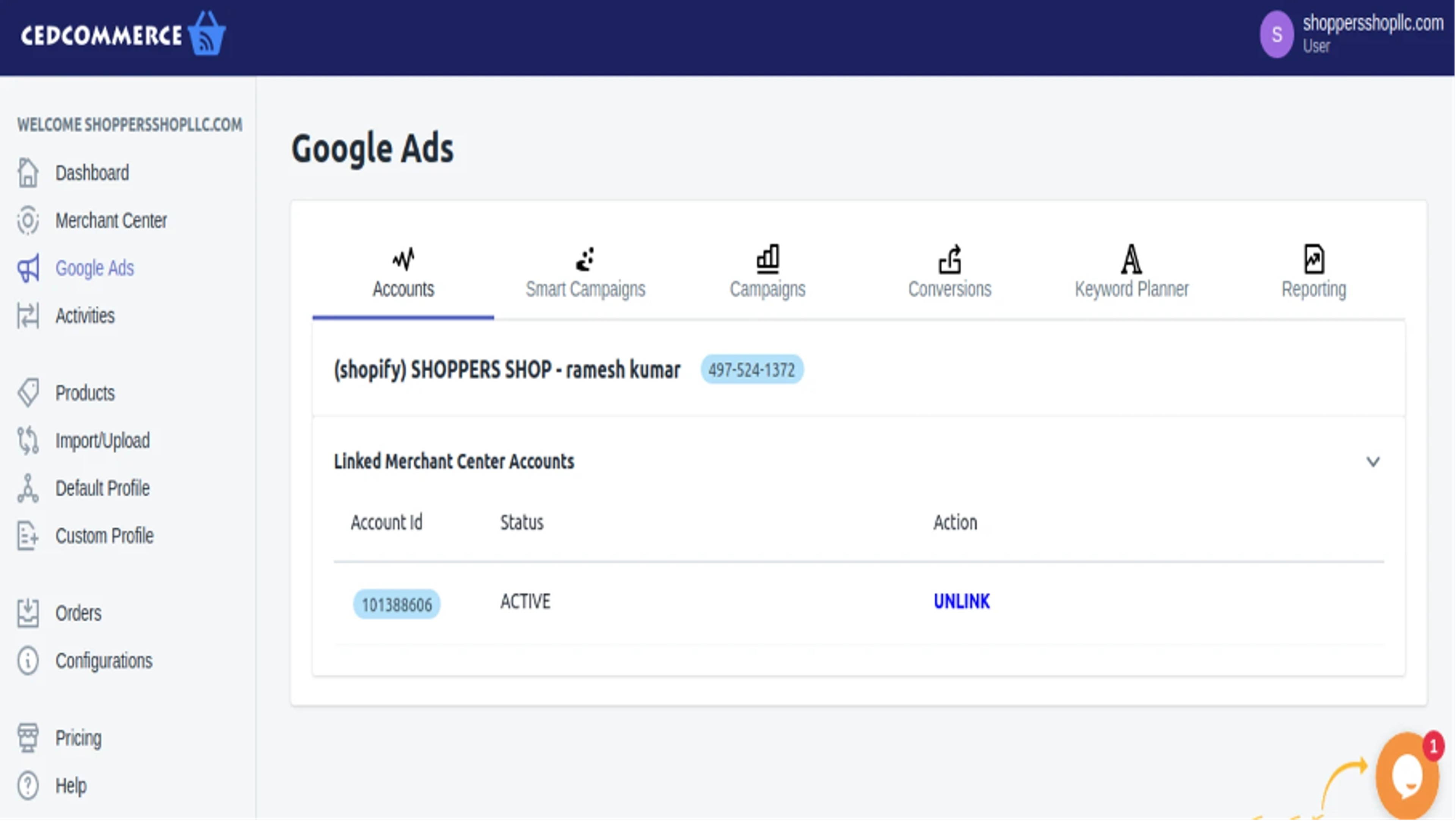
Task: Open Help in the sidebar
Action: [71, 786]
